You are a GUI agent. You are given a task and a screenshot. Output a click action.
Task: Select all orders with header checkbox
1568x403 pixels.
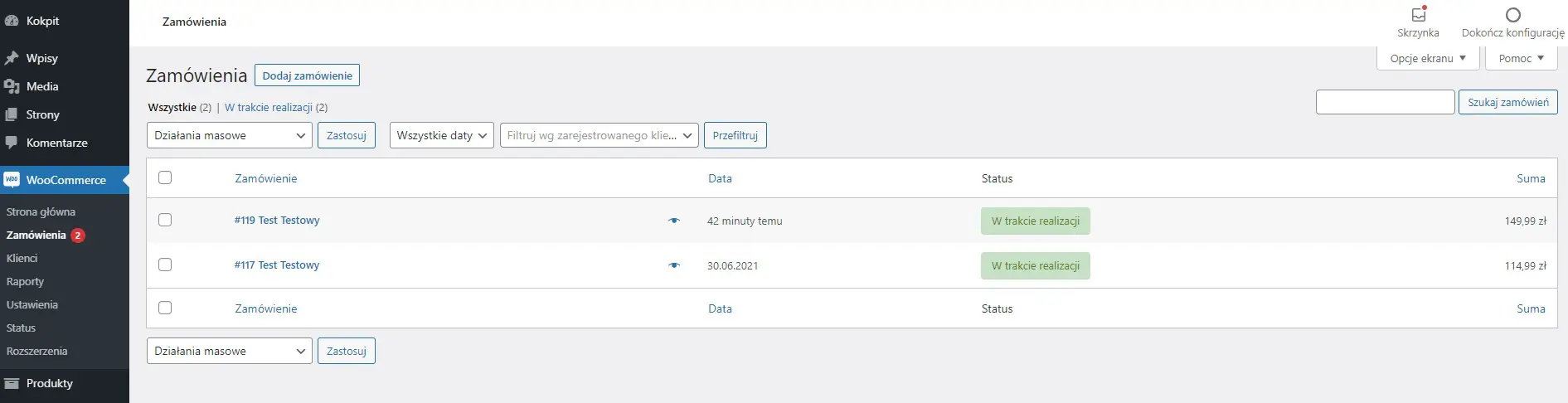coord(165,177)
